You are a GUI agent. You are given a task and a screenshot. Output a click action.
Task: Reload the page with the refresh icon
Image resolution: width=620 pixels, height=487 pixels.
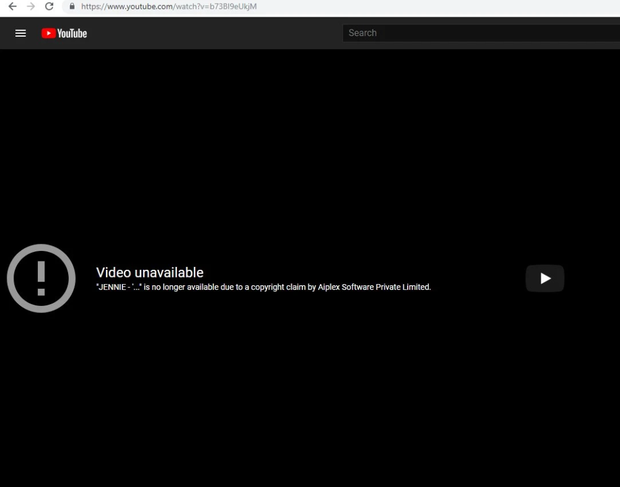49,6
